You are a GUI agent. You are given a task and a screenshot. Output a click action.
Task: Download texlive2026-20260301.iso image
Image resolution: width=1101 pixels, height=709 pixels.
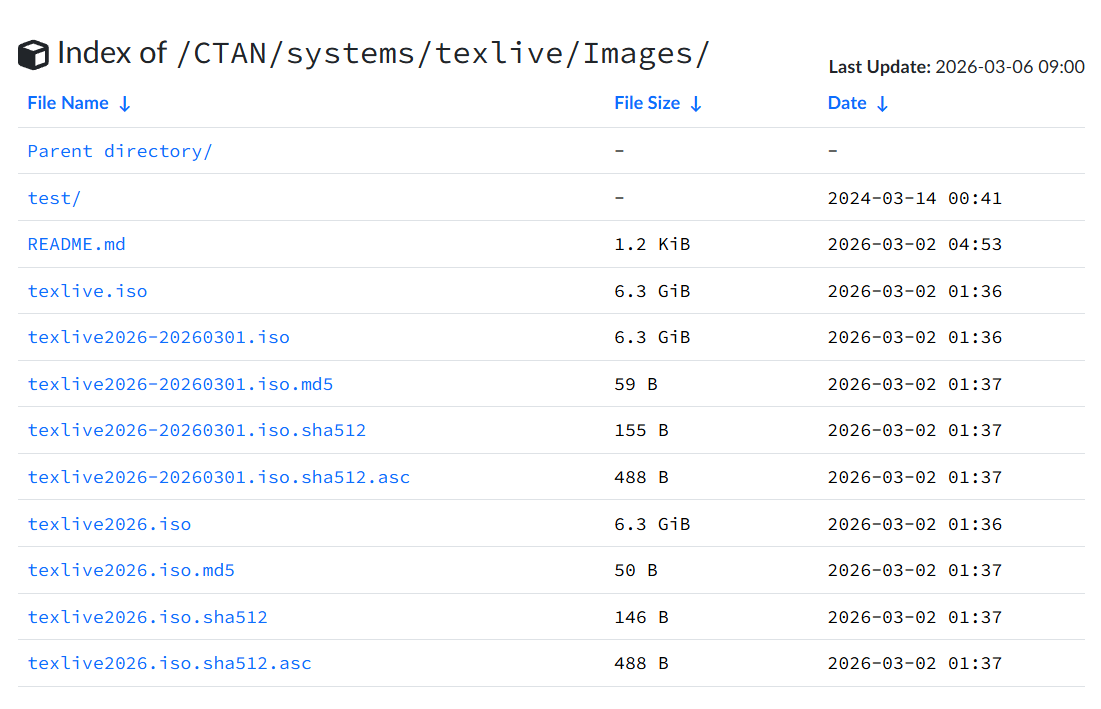point(159,337)
